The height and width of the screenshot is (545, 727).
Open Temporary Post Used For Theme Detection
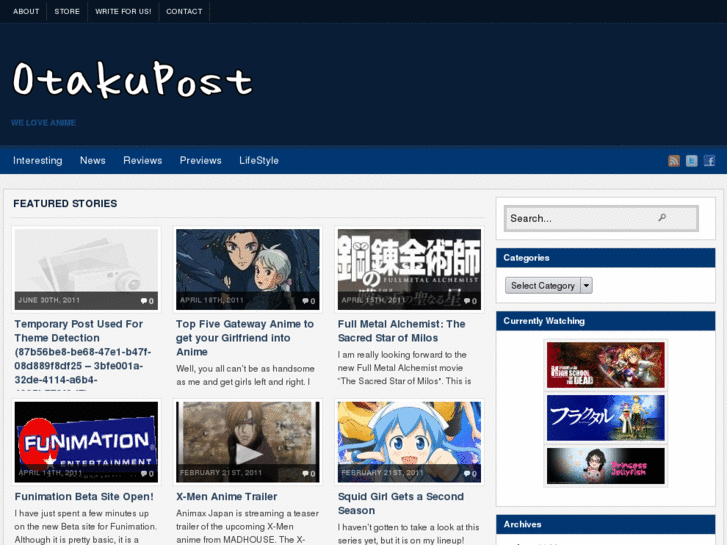[x=83, y=352]
